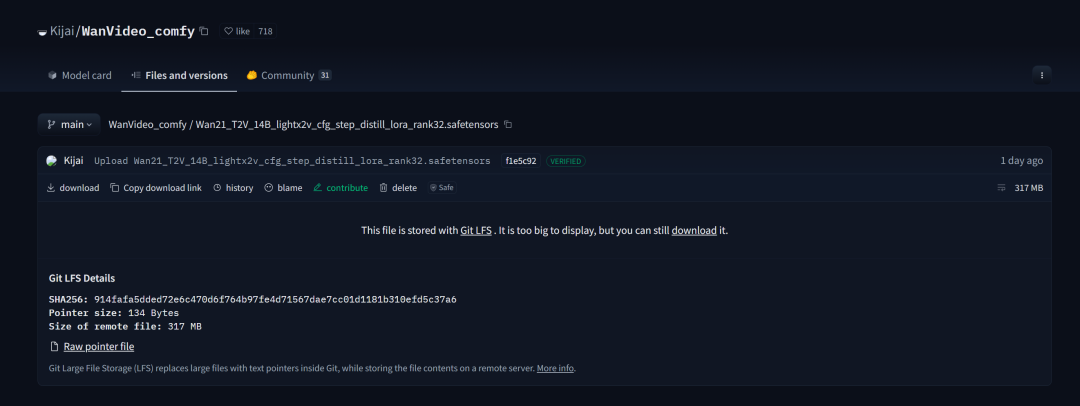
Task: Select the VERIFIED badge
Action: [x=565, y=161]
